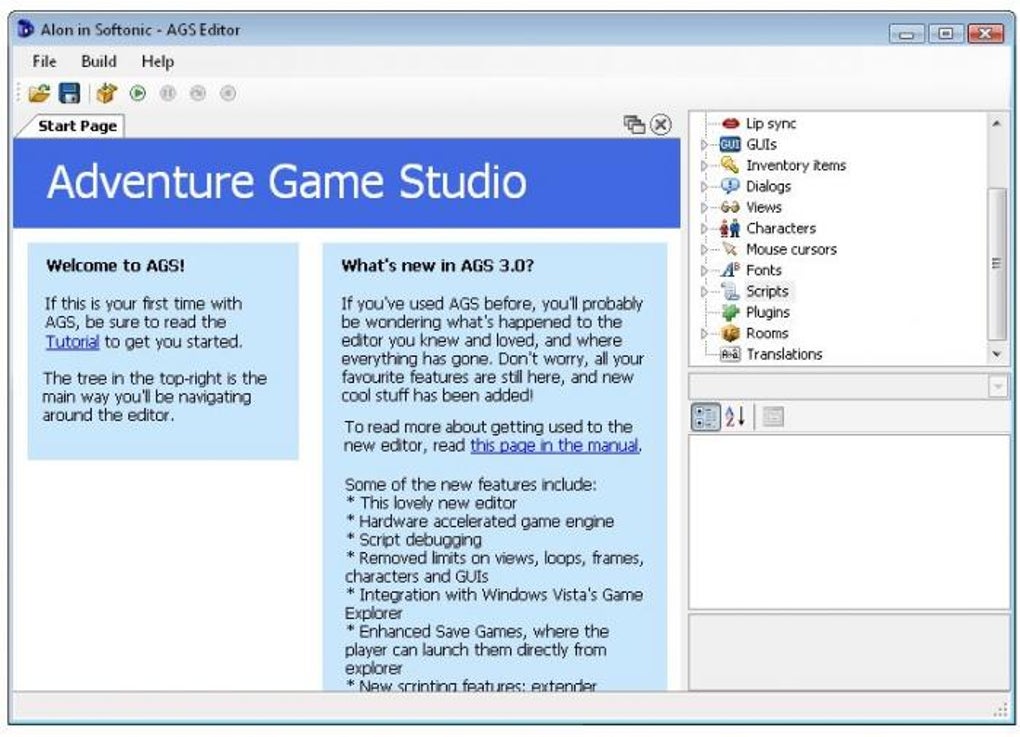Click the Build package box icon
Screen dimensions: 1020x737
(107, 94)
